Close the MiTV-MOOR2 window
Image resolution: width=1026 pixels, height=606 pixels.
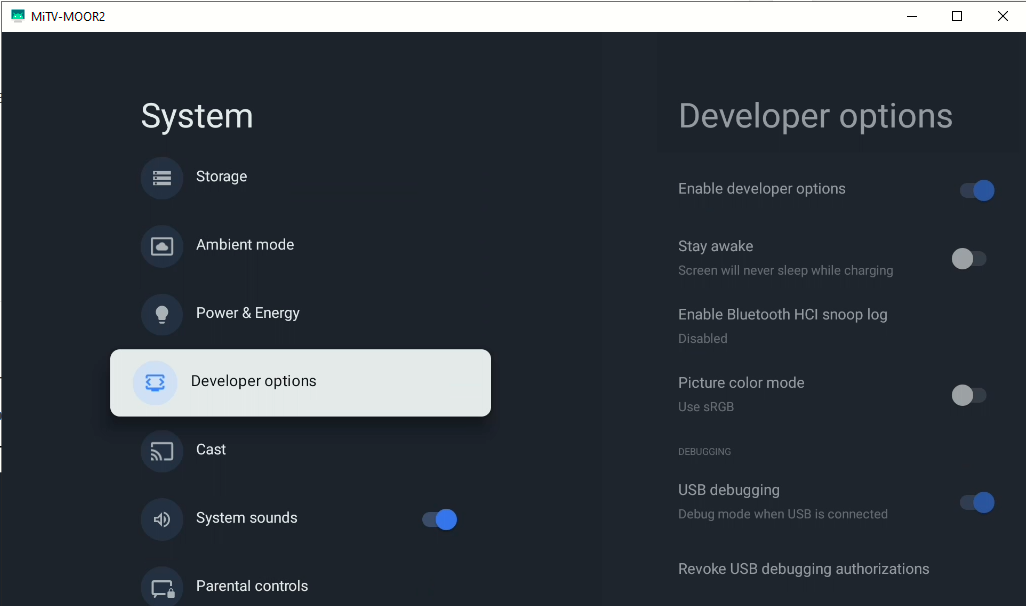(1002, 16)
